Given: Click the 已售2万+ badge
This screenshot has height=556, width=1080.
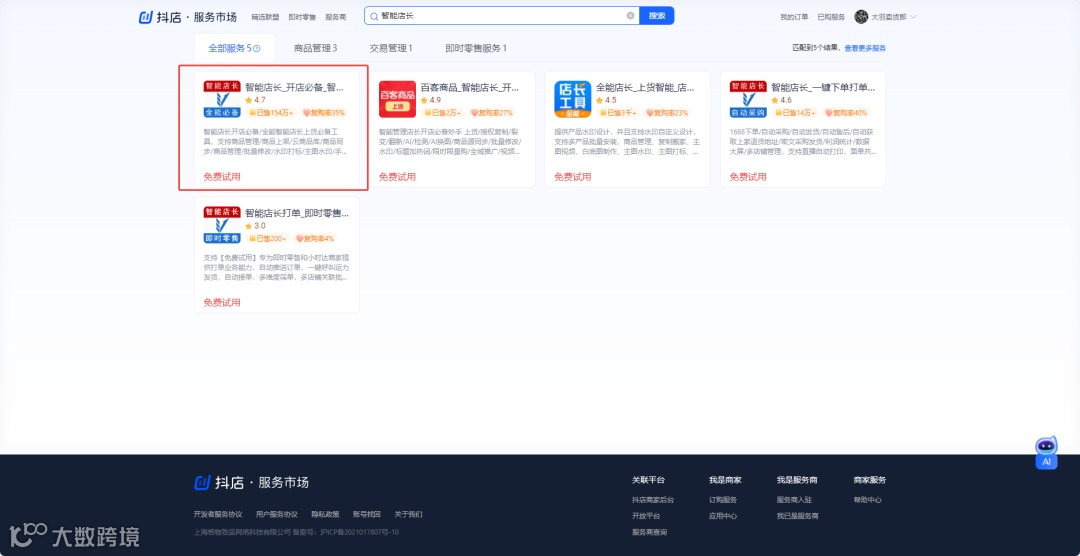Looking at the screenshot, I should [443, 112].
